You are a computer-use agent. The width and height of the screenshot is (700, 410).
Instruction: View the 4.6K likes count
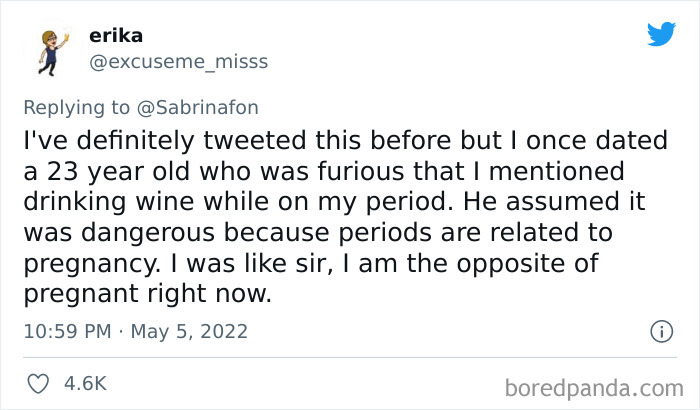coord(86,383)
